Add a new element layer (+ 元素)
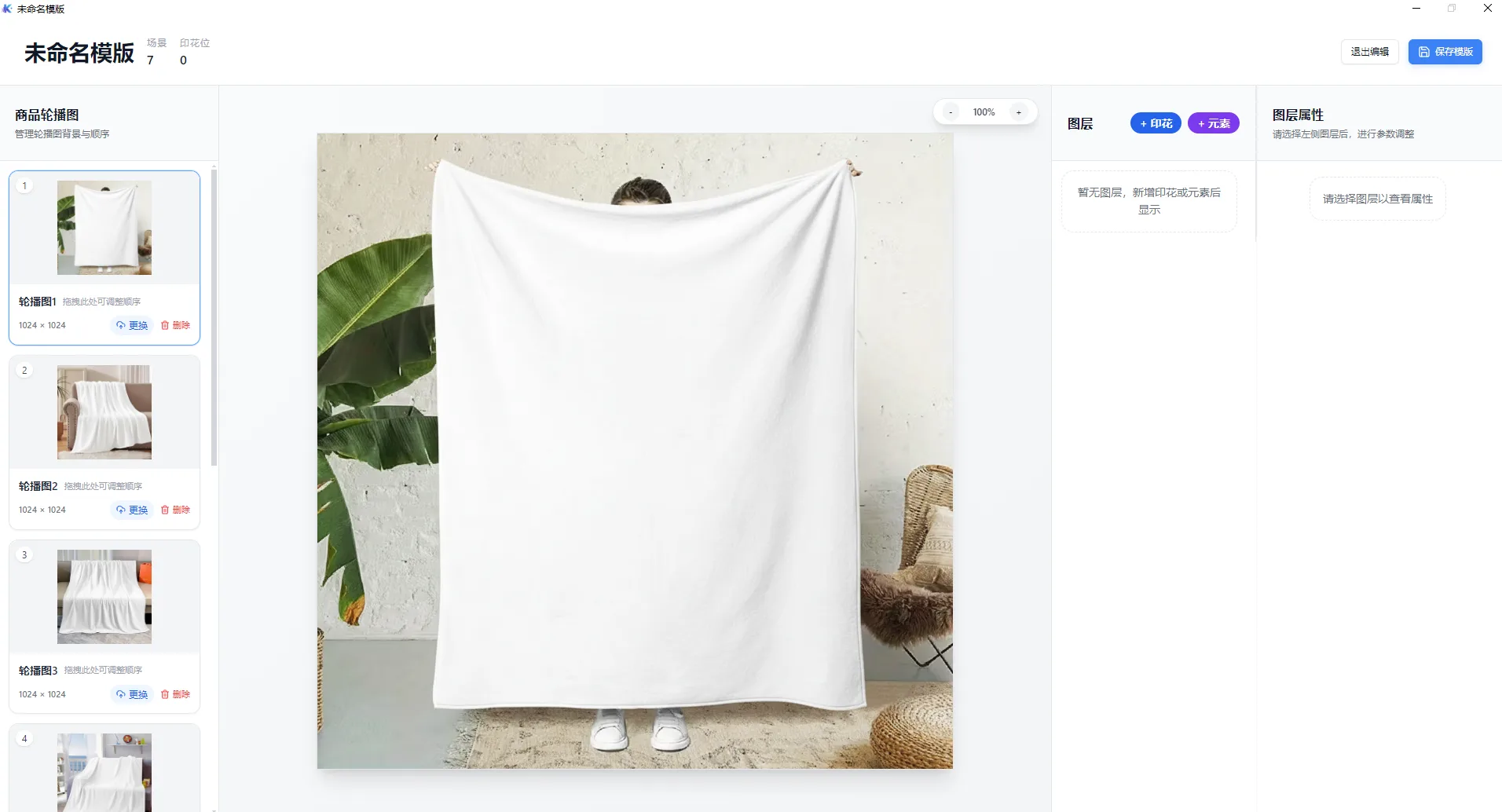The image size is (1502, 812). (x=1213, y=123)
